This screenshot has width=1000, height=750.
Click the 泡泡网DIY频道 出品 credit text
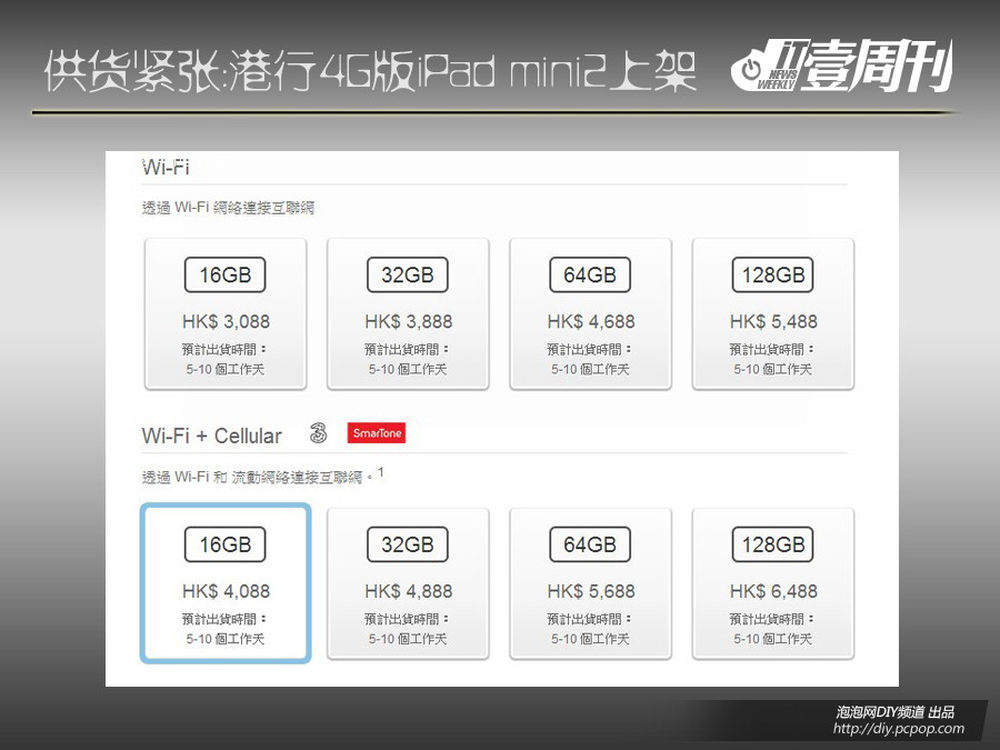895,712
